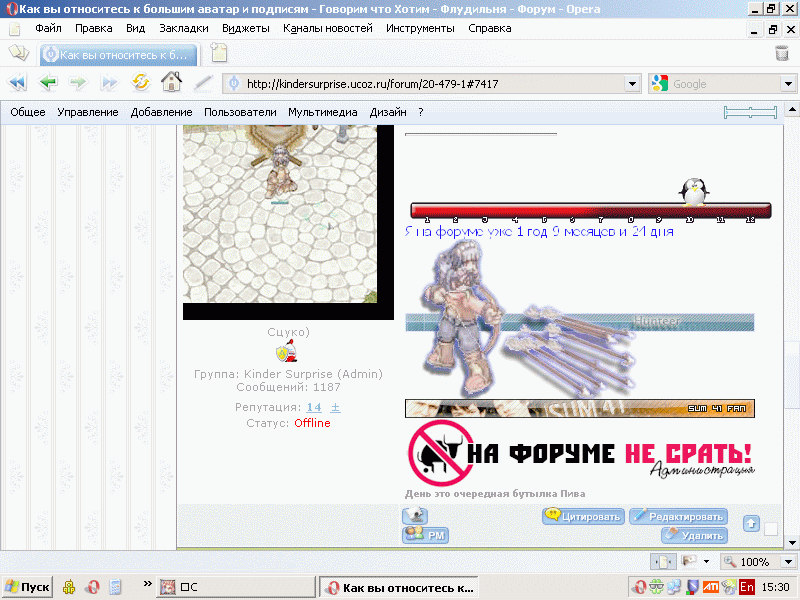Click the show images icon in the status bar
This screenshot has height=600, width=800.
pyautogui.click(x=689, y=562)
